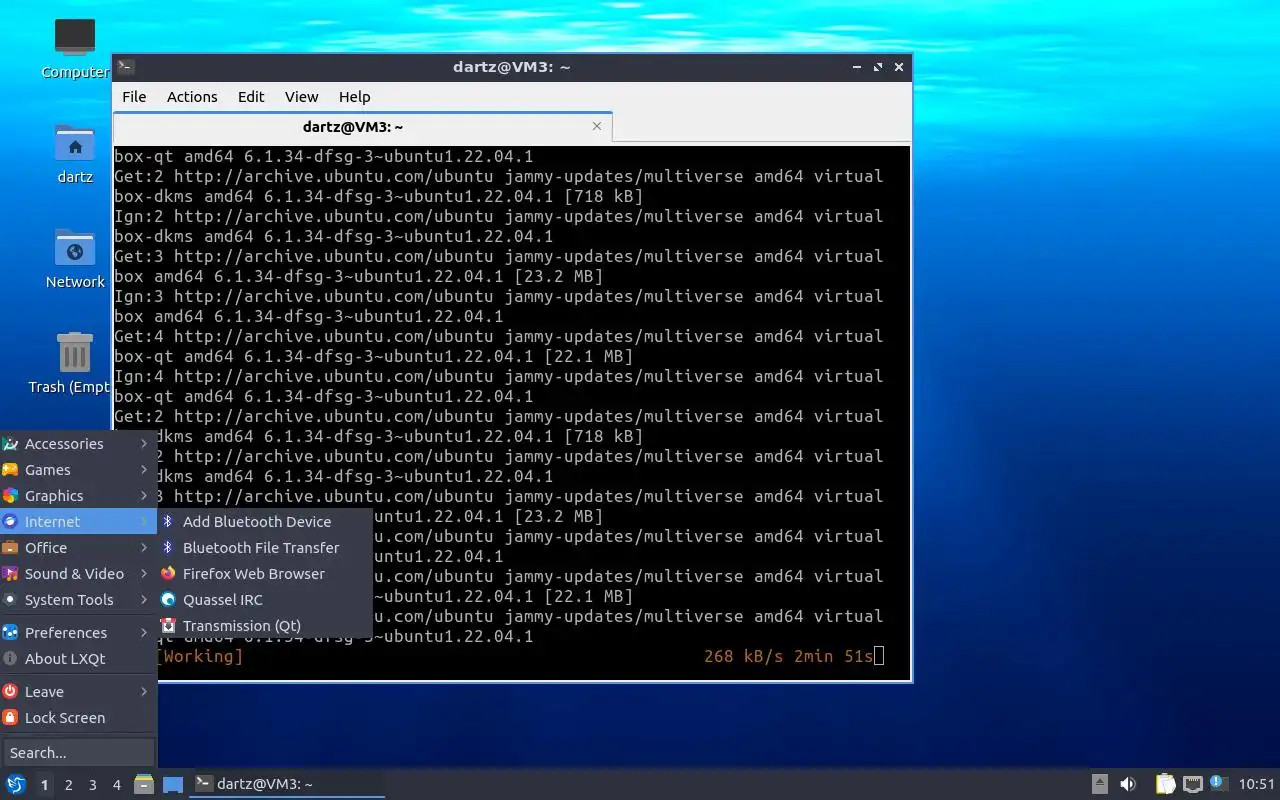Open the terminal File menu
The image size is (1280, 800).
134,97
